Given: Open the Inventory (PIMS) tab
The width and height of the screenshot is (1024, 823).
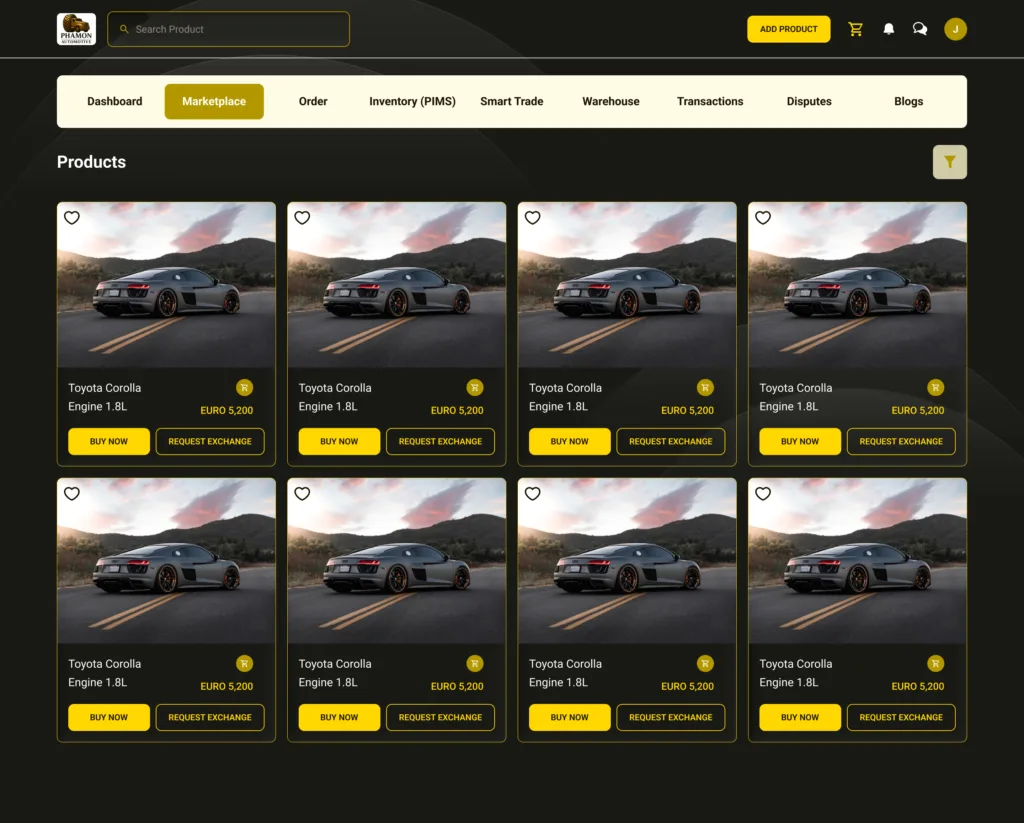Looking at the screenshot, I should (x=412, y=101).
